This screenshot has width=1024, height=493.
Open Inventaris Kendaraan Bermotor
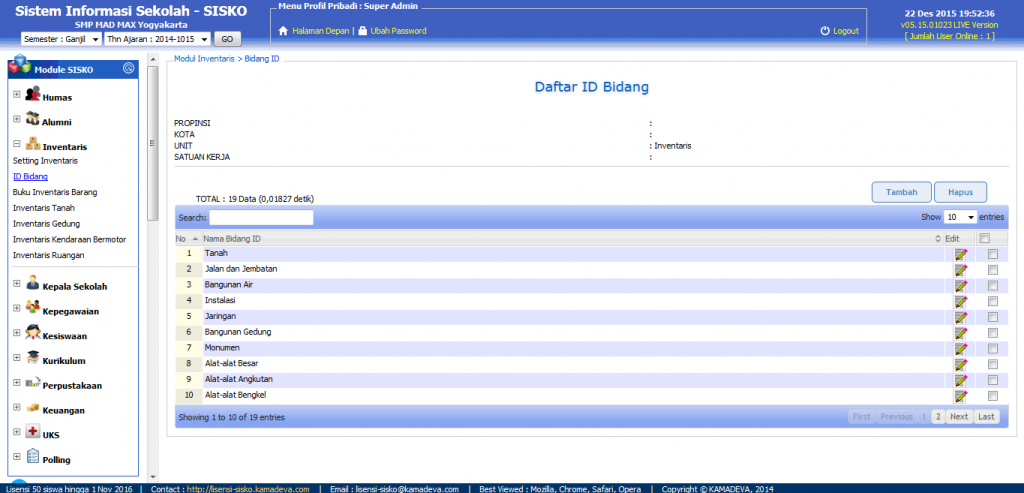[x=69, y=240]
